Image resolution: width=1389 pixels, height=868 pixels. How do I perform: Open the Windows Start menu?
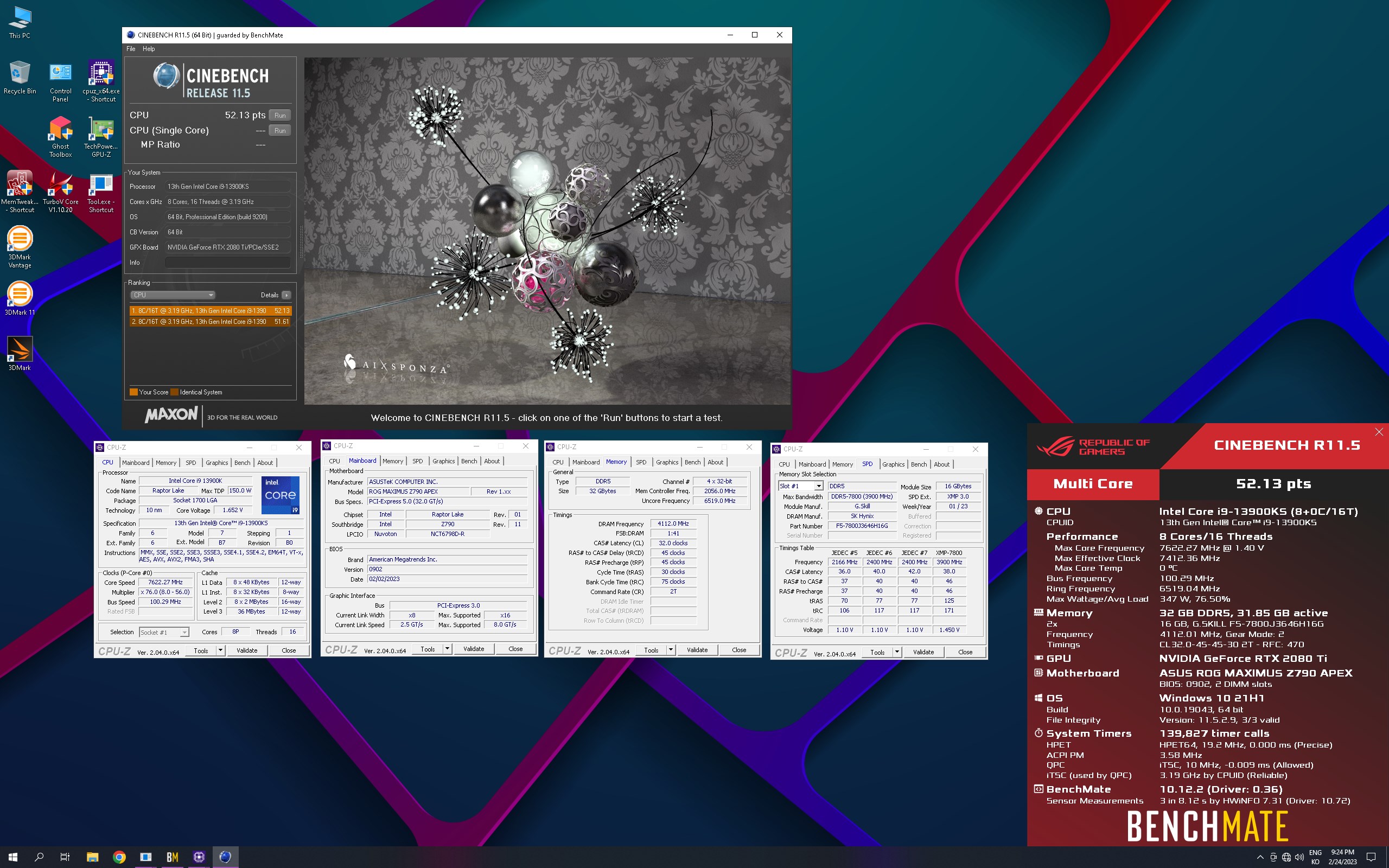coord(12,857)
